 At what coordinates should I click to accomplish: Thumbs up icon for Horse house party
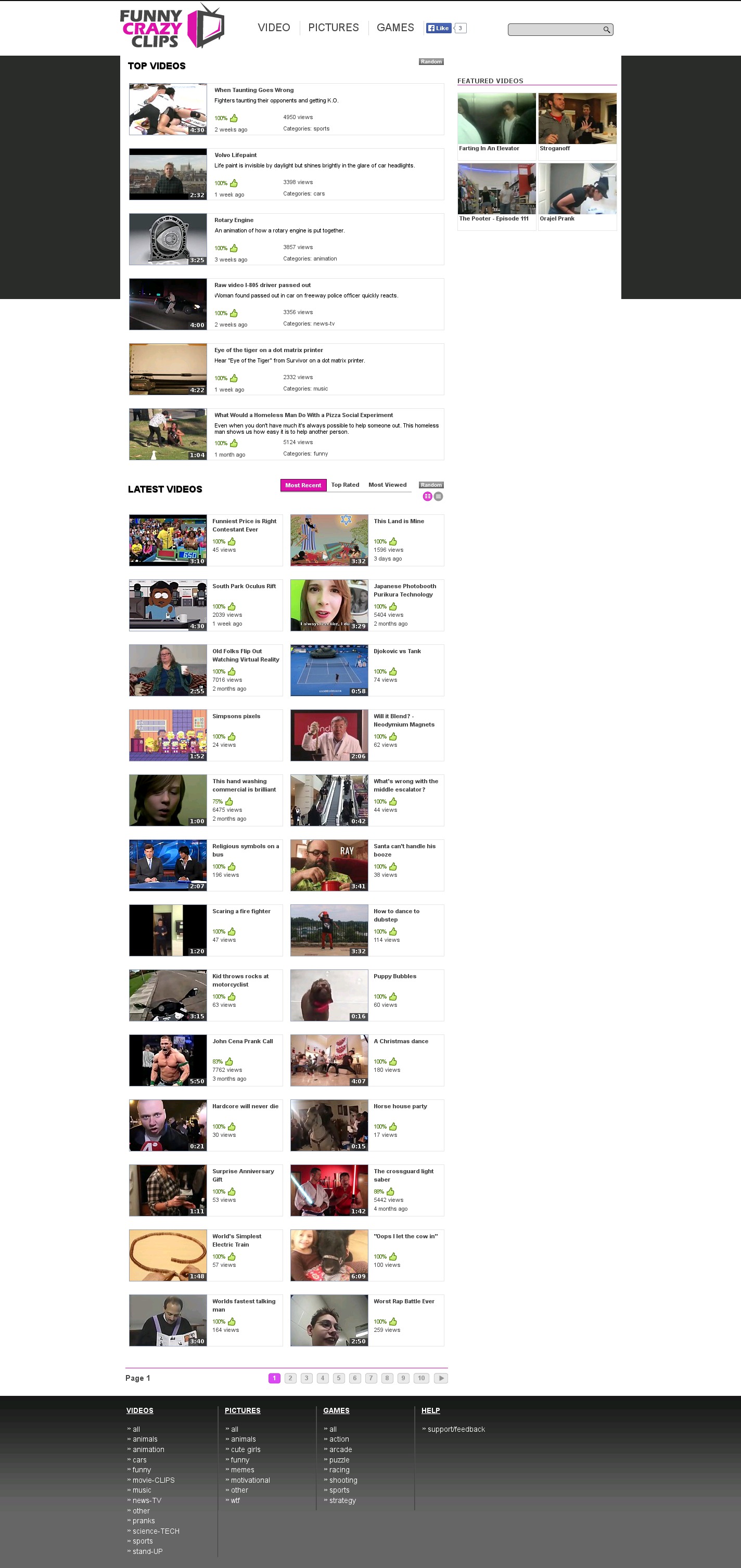pos(393,1126)
